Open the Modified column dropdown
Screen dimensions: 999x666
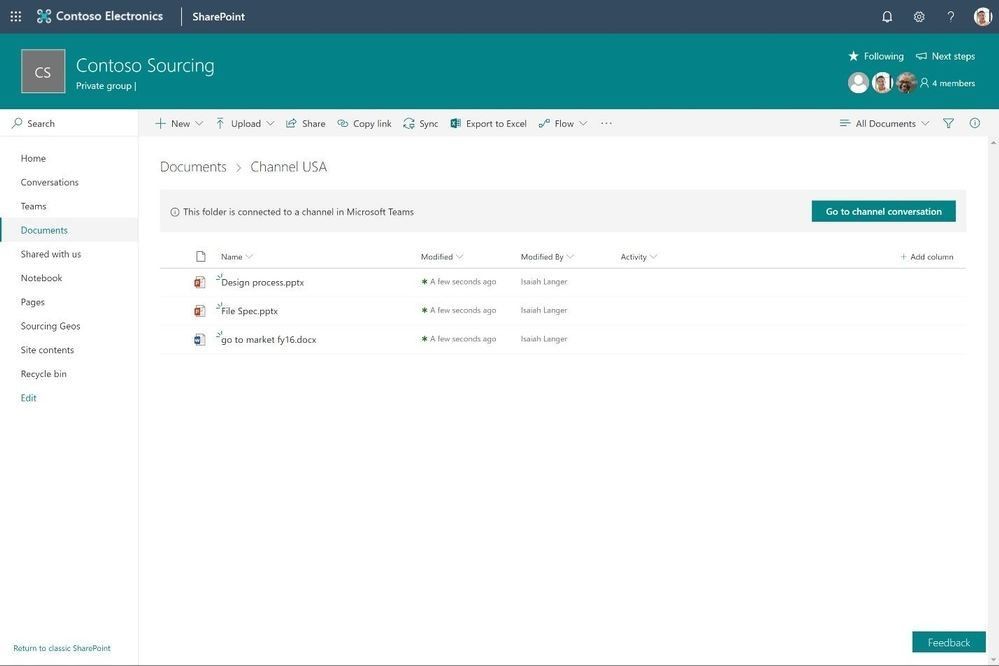pos(442,257)
